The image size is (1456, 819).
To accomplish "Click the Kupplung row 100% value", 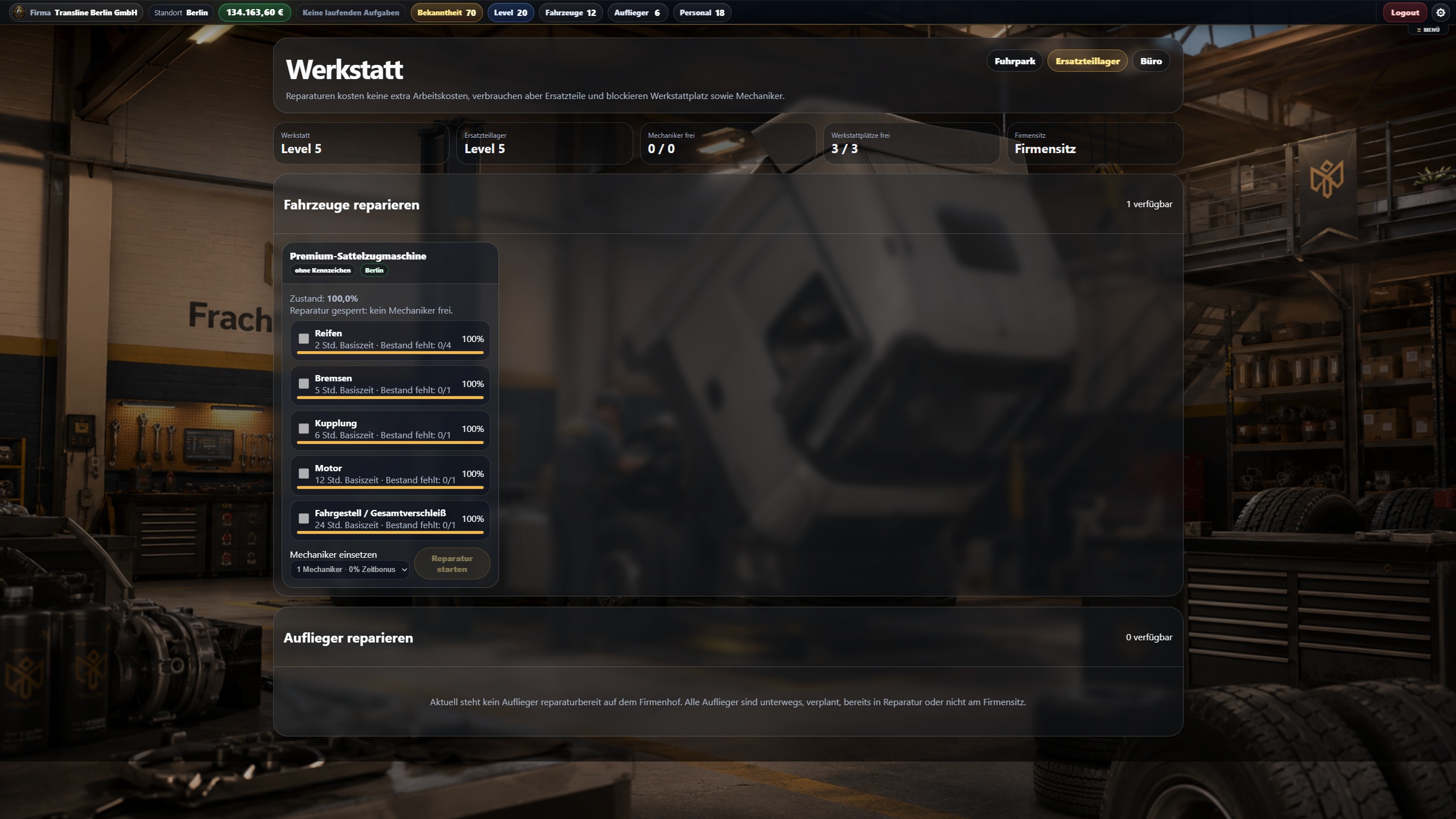I will tap(473, 429).
